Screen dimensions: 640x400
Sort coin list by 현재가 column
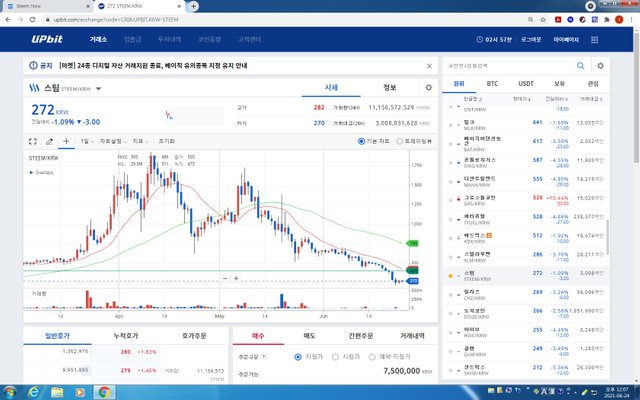(522, 99)
